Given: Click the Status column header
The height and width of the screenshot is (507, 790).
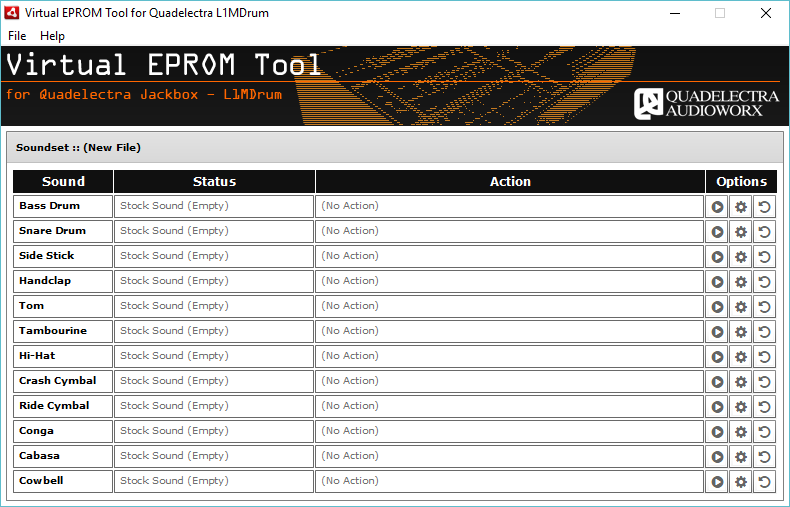Looking at the screenshot, I should pyautogui.click(x=214, y=181).
